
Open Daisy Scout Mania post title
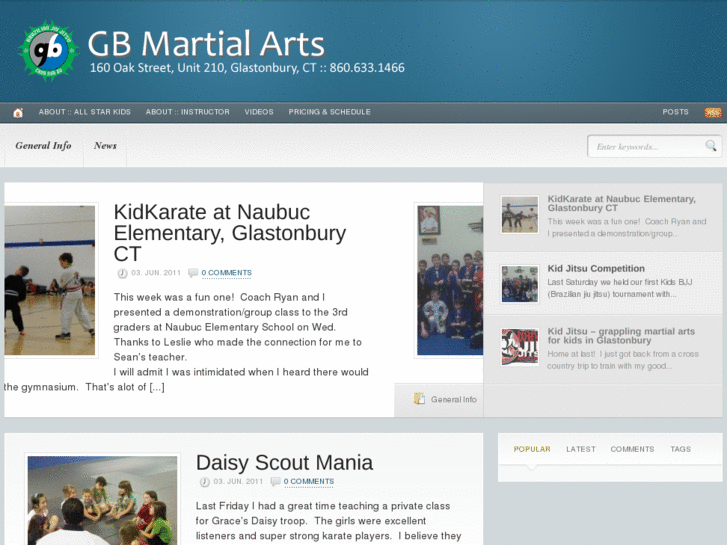[x=284, y=462]
